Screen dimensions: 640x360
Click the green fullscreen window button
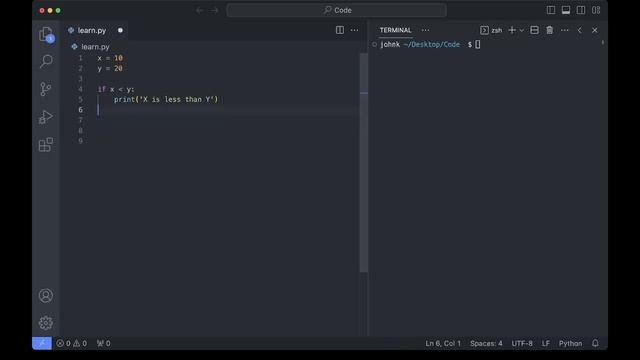click(58, 11)
